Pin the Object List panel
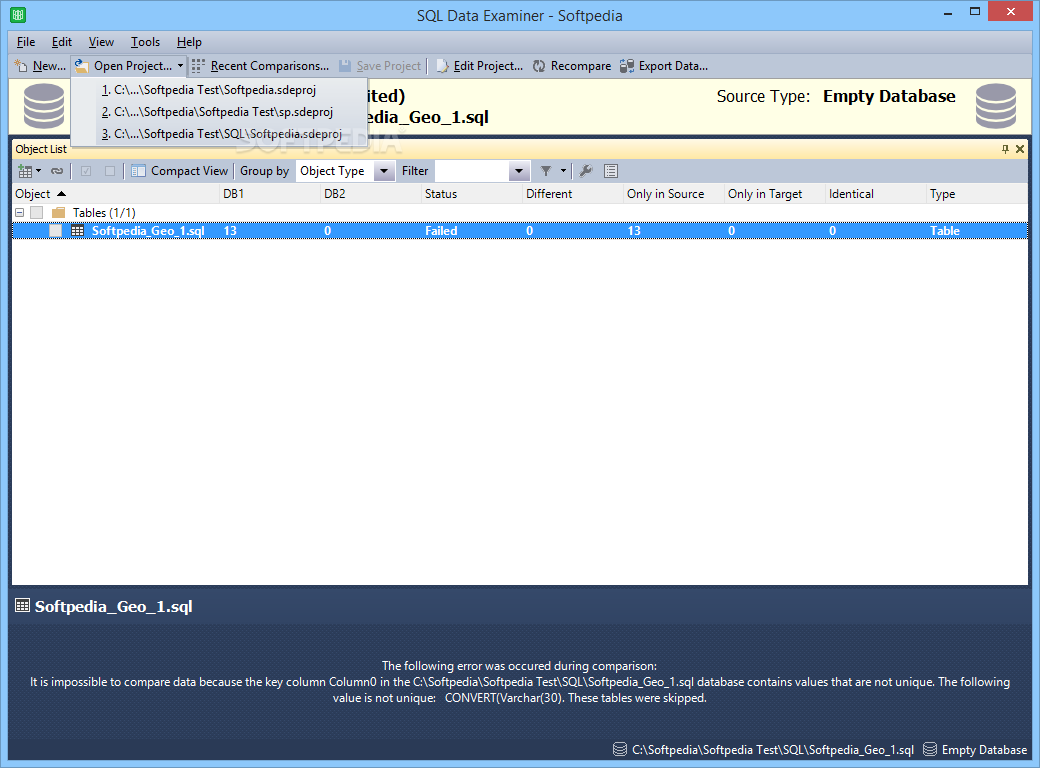This screenshot has height=768, width=1040. 1005,149
